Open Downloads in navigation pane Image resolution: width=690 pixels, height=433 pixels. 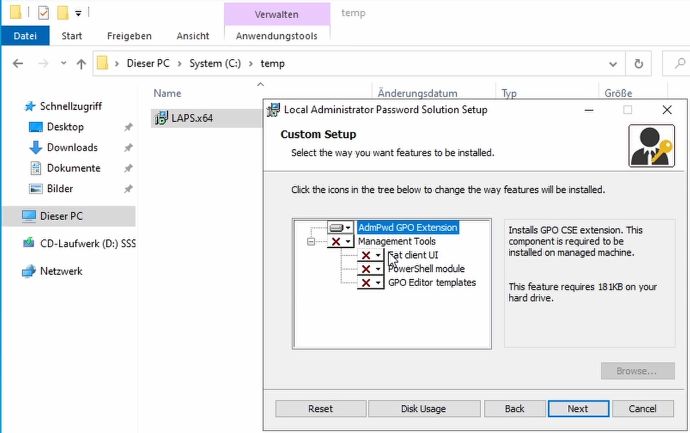point(72,147)
